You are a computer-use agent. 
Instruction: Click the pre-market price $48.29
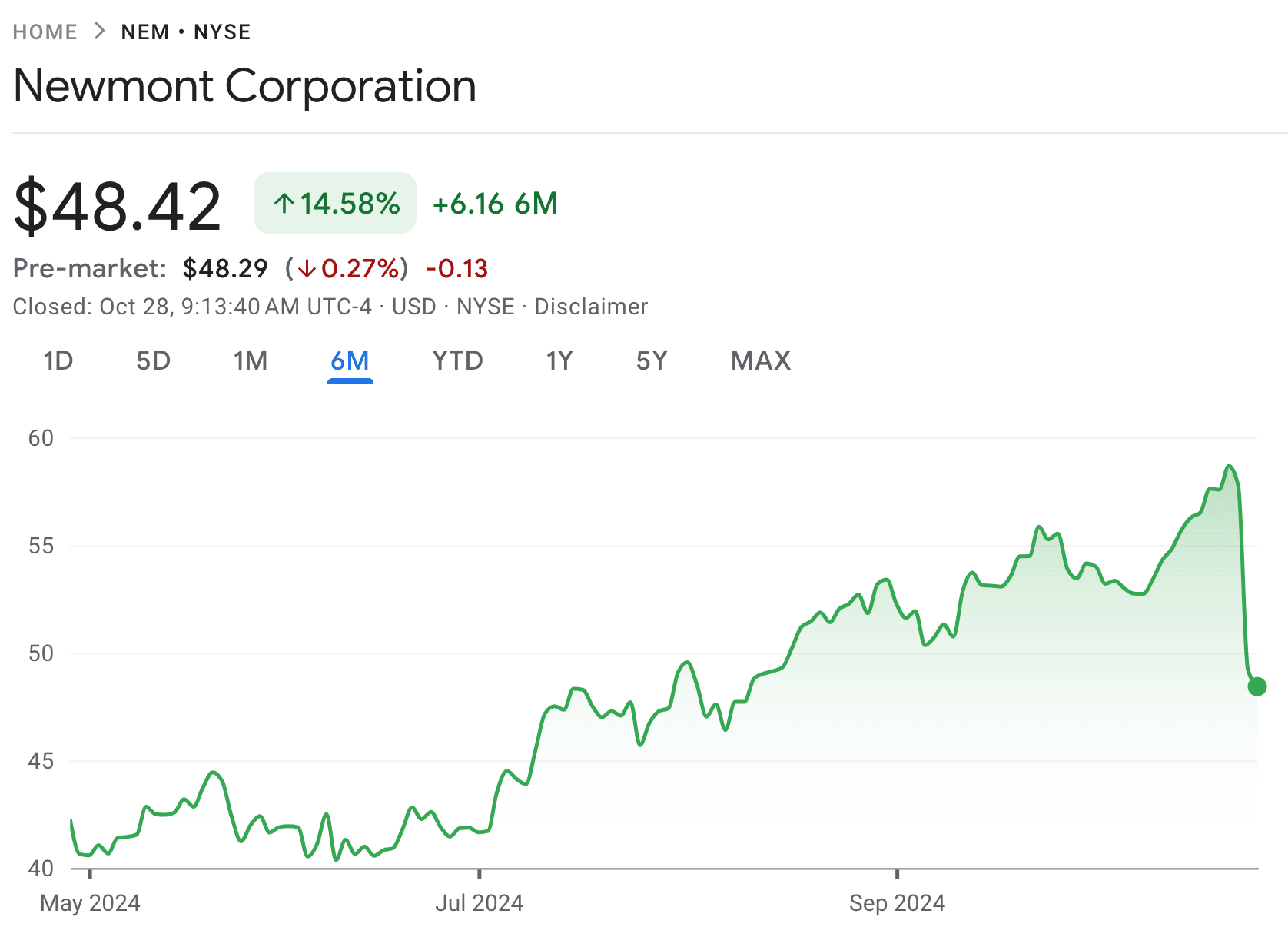[x=225, y=268]
